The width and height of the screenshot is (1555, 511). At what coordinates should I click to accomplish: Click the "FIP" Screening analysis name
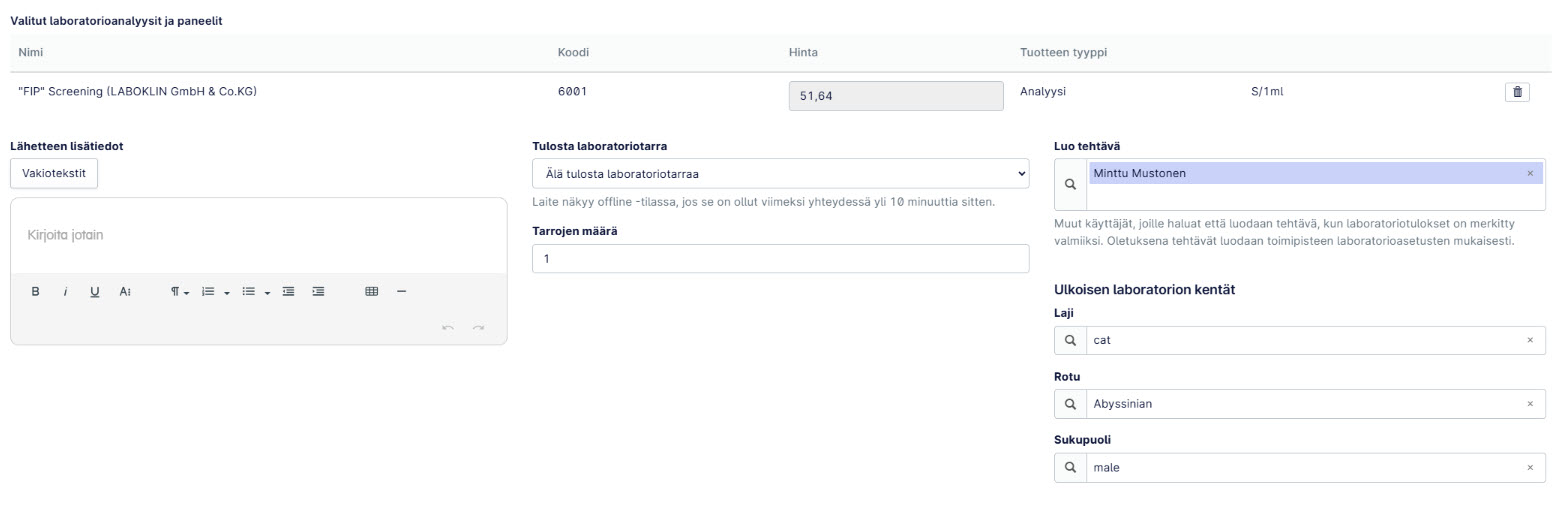click(x=137, y=92)
